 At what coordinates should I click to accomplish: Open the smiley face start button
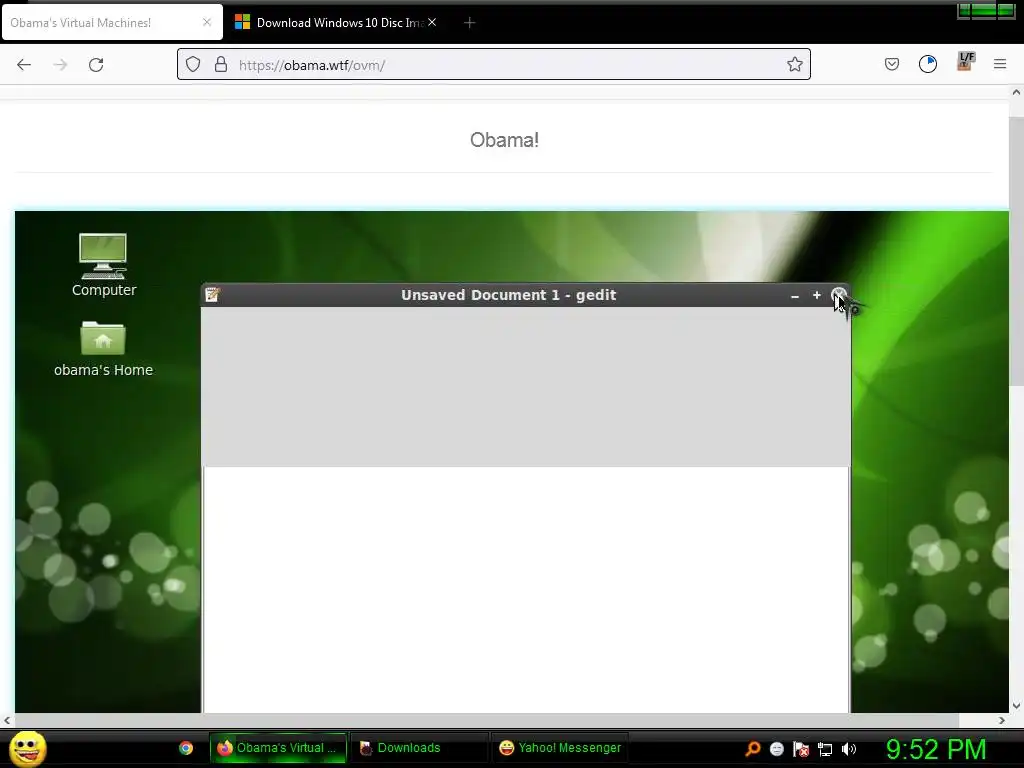(x=27, y=748)
